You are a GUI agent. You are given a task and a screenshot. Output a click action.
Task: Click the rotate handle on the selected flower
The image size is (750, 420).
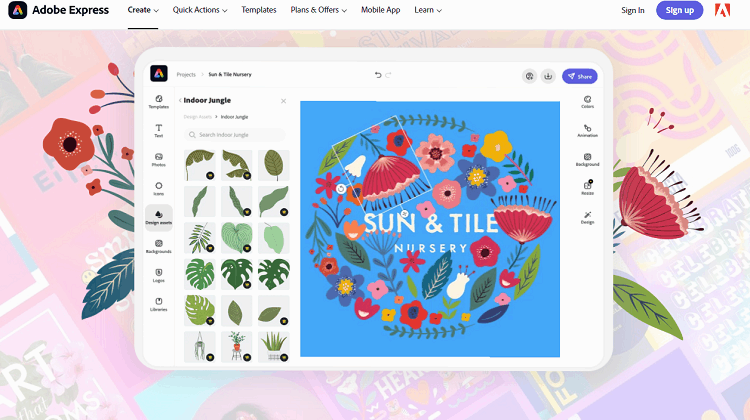(x=341, y=189)
